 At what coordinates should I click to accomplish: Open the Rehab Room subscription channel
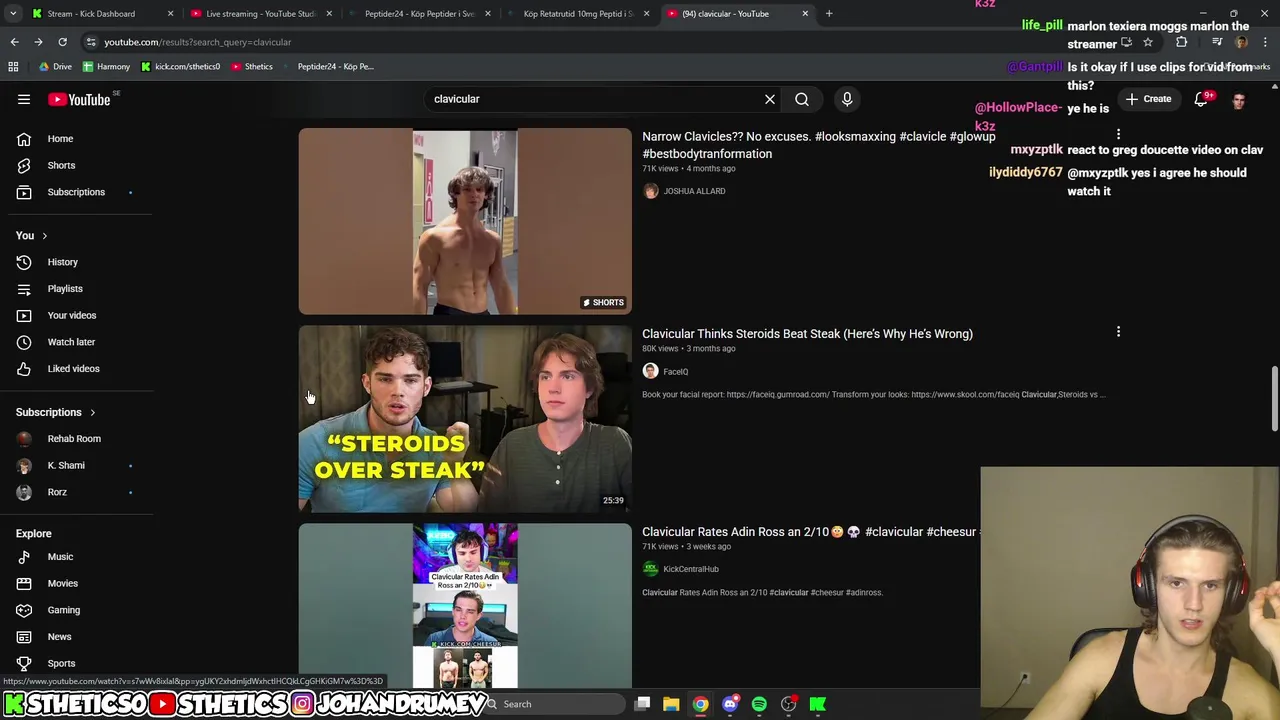[x=76, y=439]
